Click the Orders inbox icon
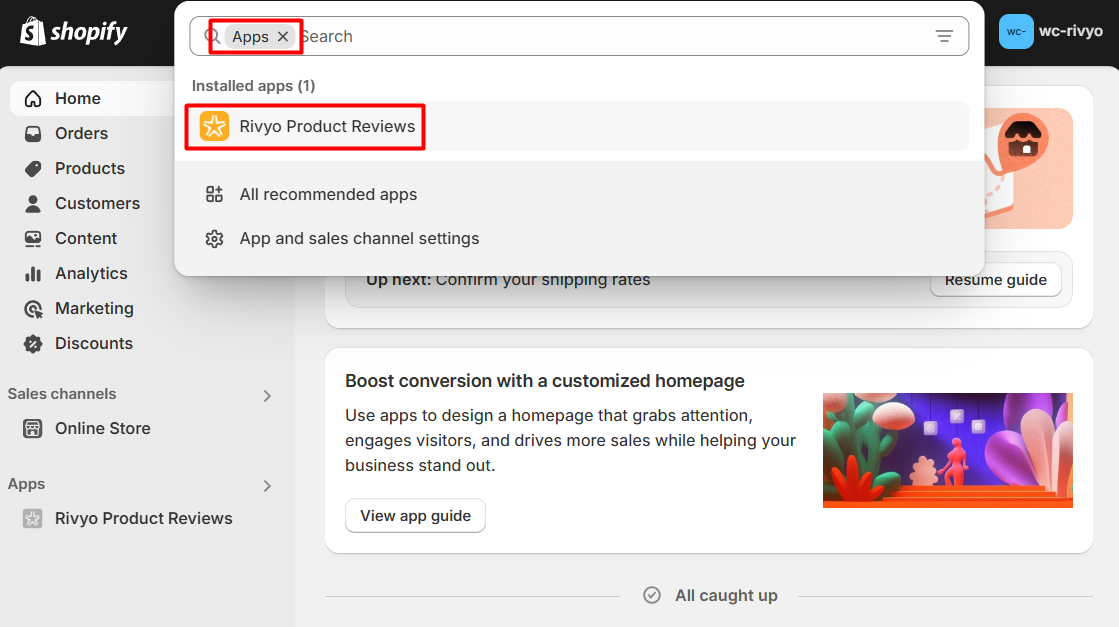This screenshot has height=627, width=1119. tap(33, 133)
